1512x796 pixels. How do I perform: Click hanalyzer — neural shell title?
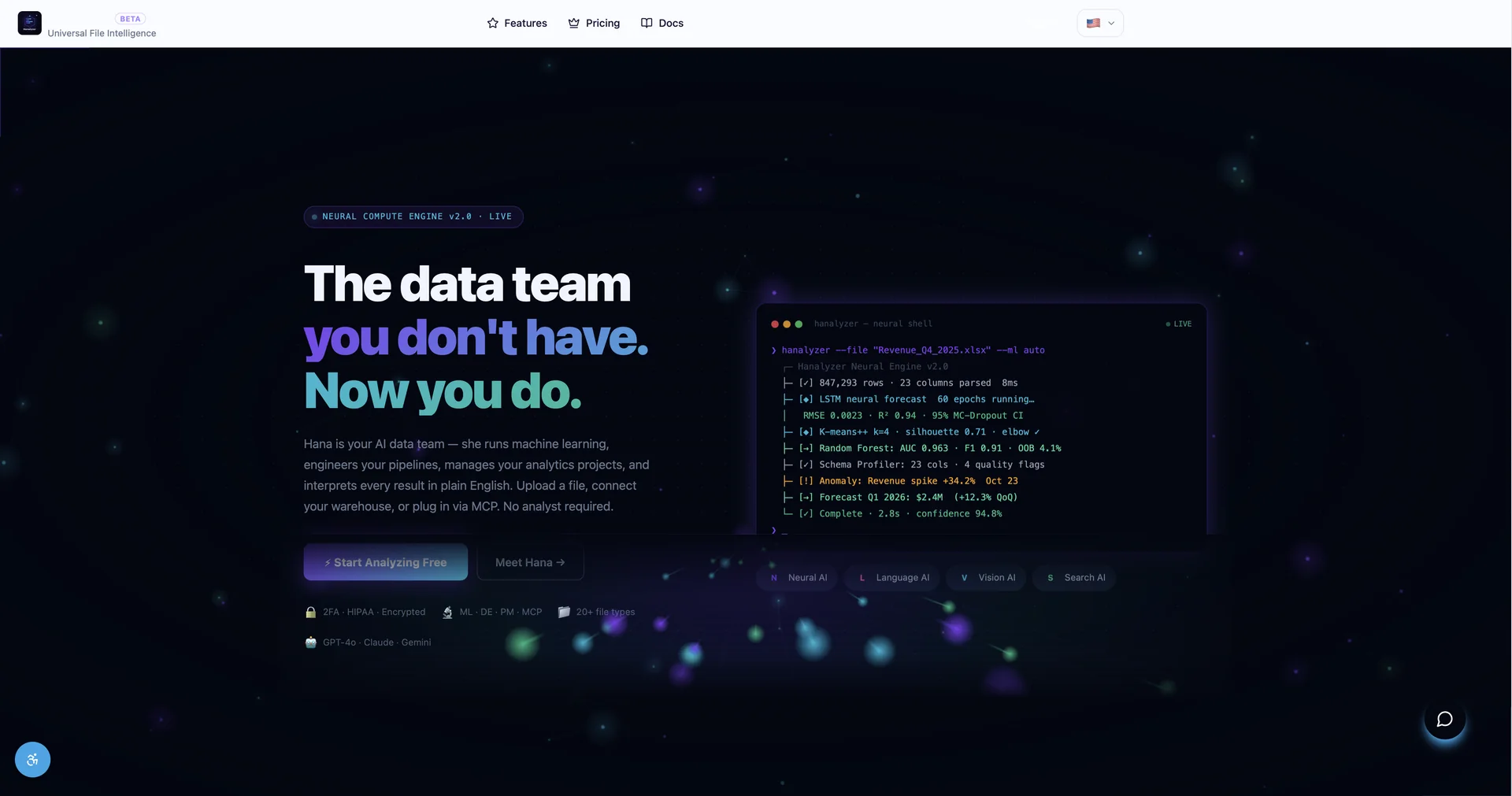point(873,324)
